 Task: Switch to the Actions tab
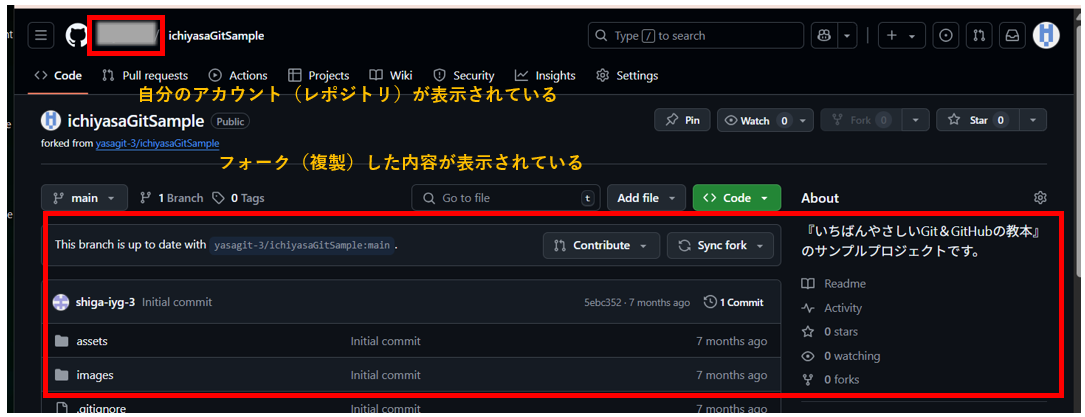238,75
